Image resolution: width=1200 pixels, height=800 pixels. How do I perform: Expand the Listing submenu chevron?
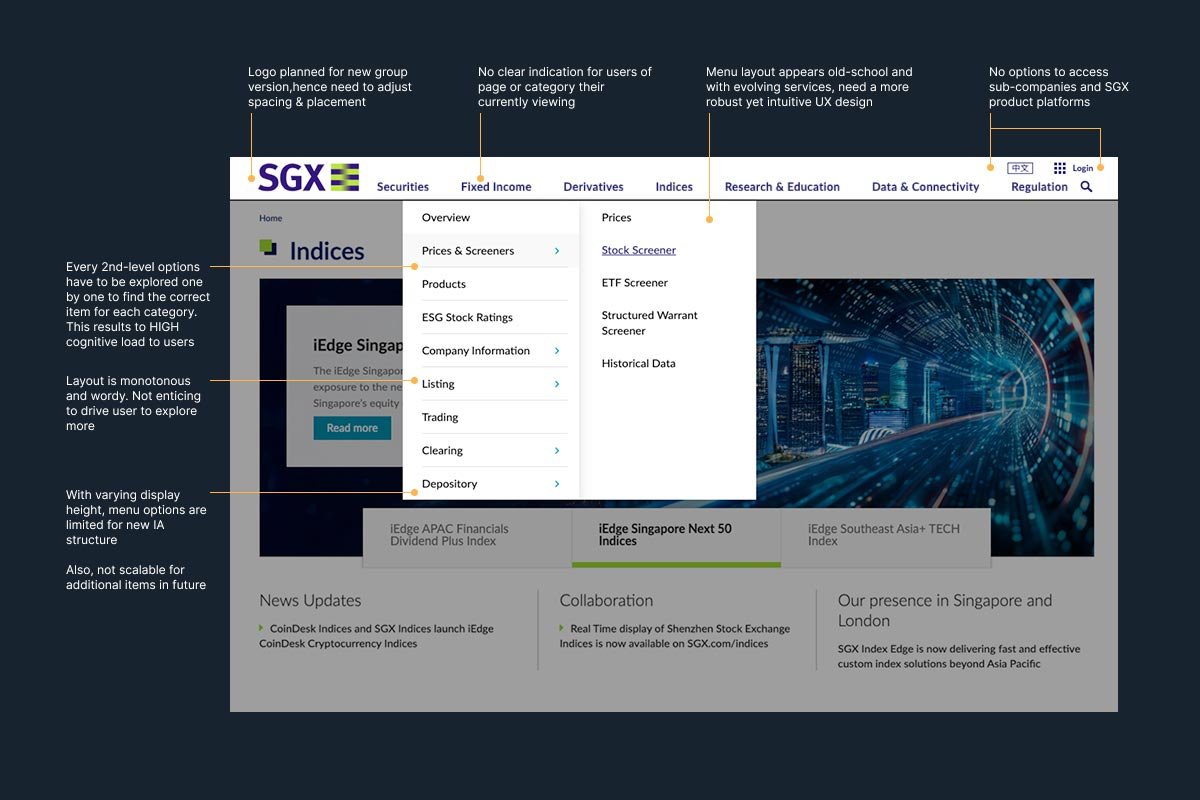point(557,384)
